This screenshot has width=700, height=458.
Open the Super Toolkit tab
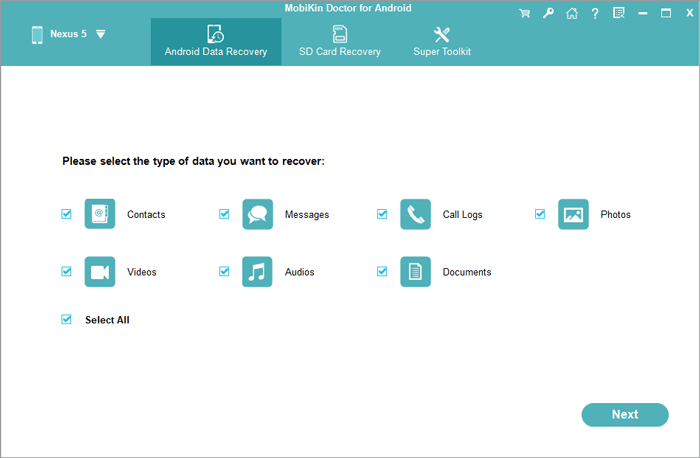click(x=442, y=41)
